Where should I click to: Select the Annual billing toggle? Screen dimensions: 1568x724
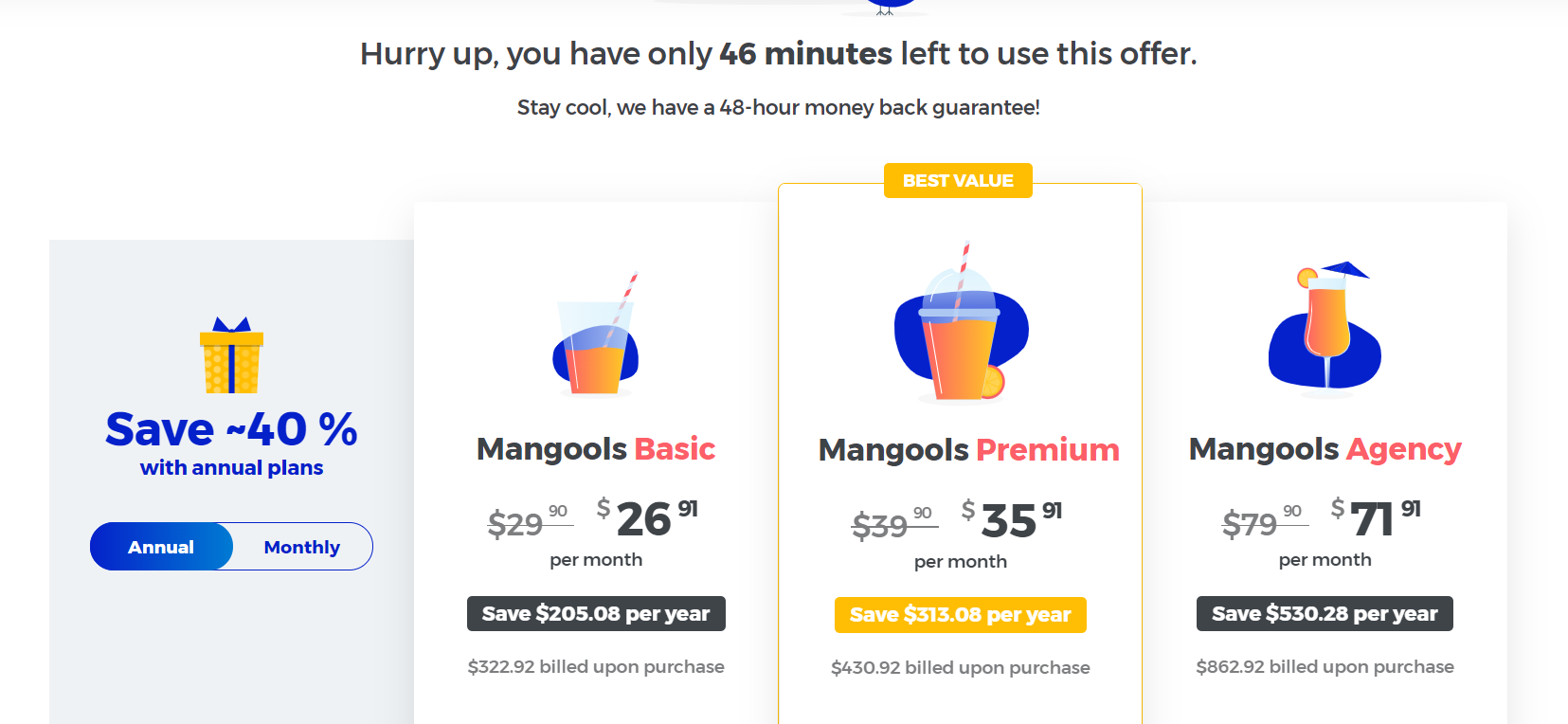(161, 547)
